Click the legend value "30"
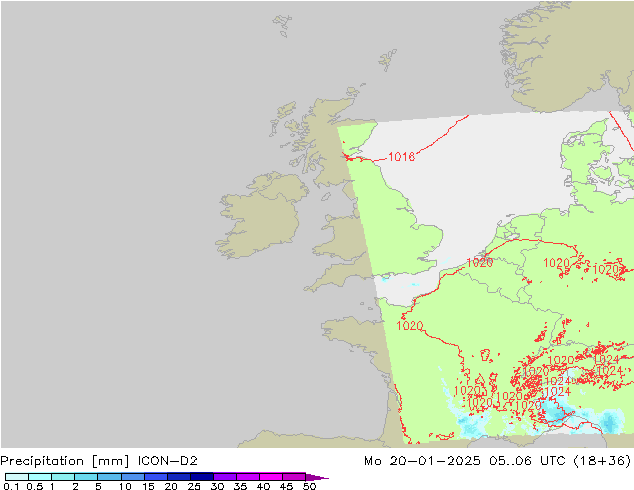The height and width of the screenshot is (490, 634). 217,486
